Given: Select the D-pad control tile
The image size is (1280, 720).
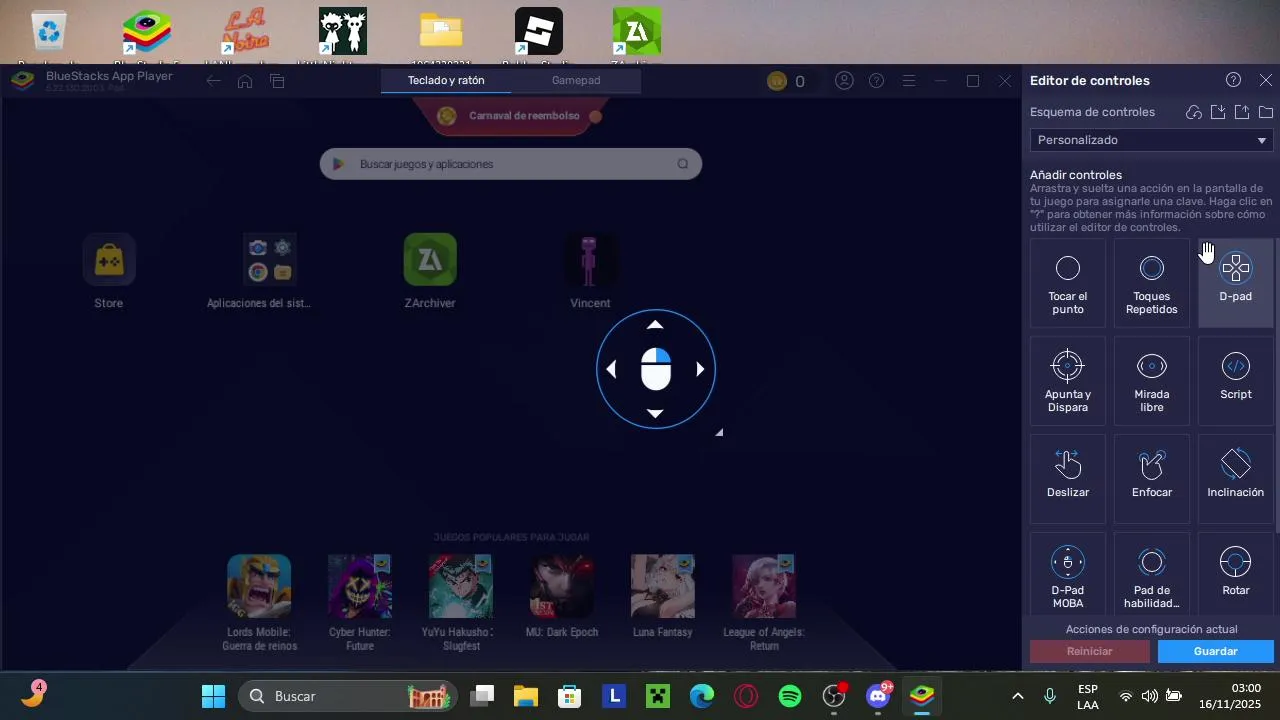Looking at the screenshot, I should 1236,283.
